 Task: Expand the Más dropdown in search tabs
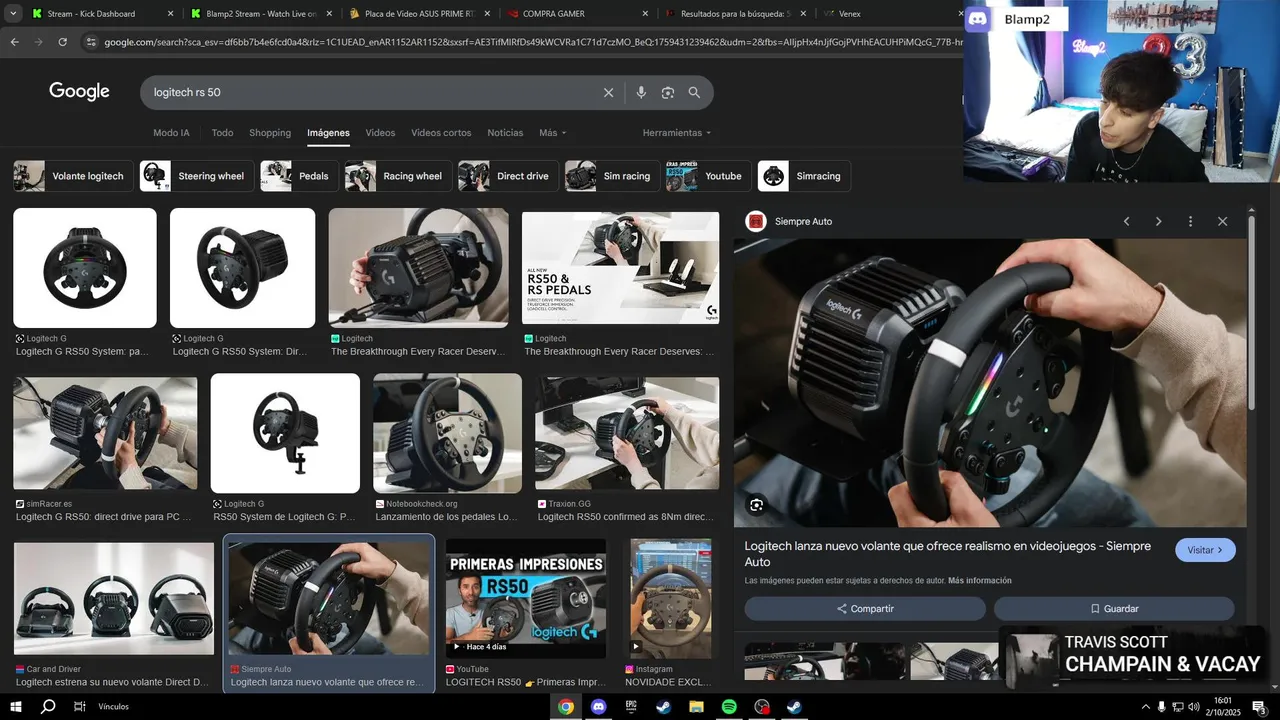coord(552,132)
